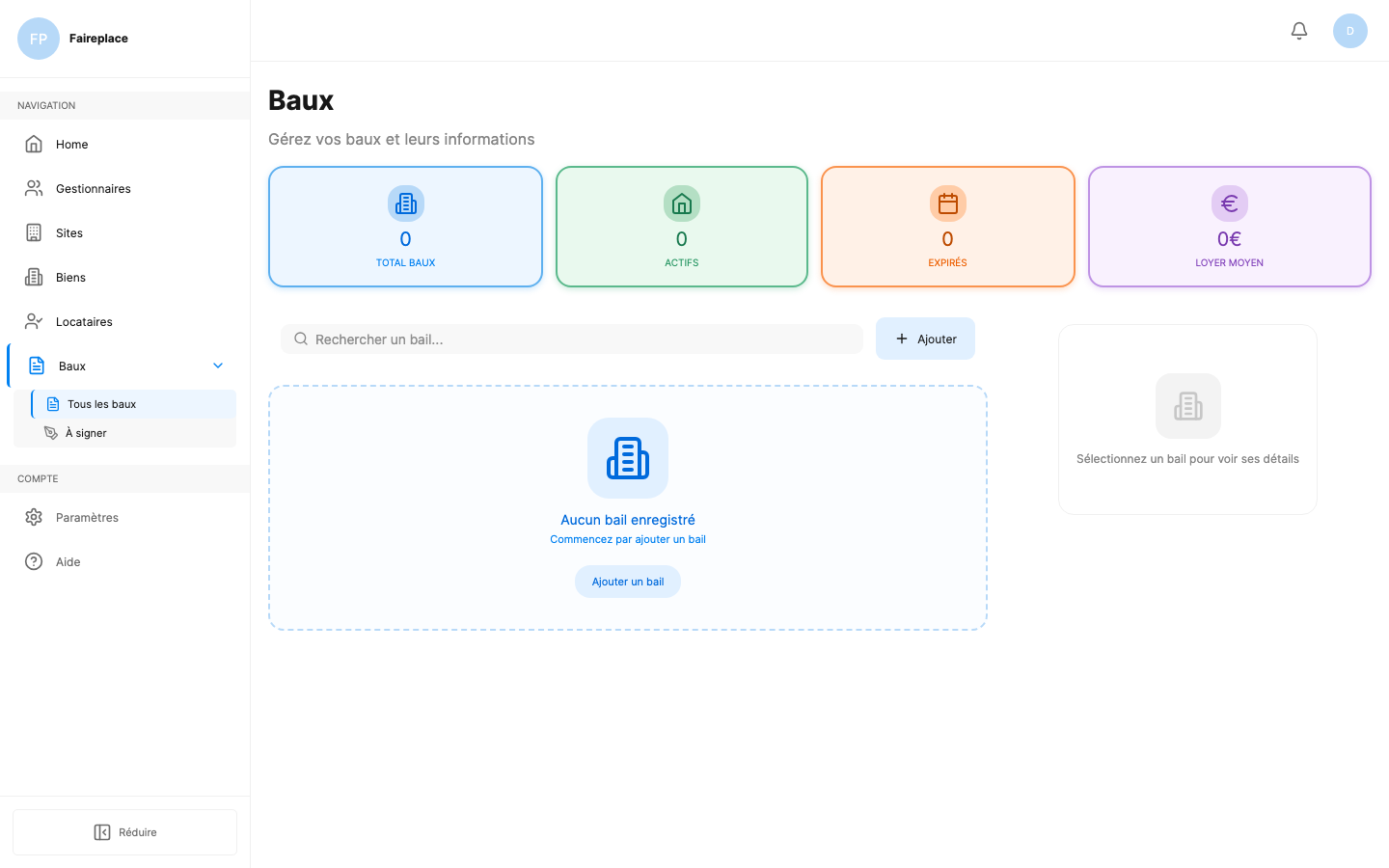Screen dimensions: 1389x868
Task: Open the notifications bell
Action: (x=1298, y=30)
